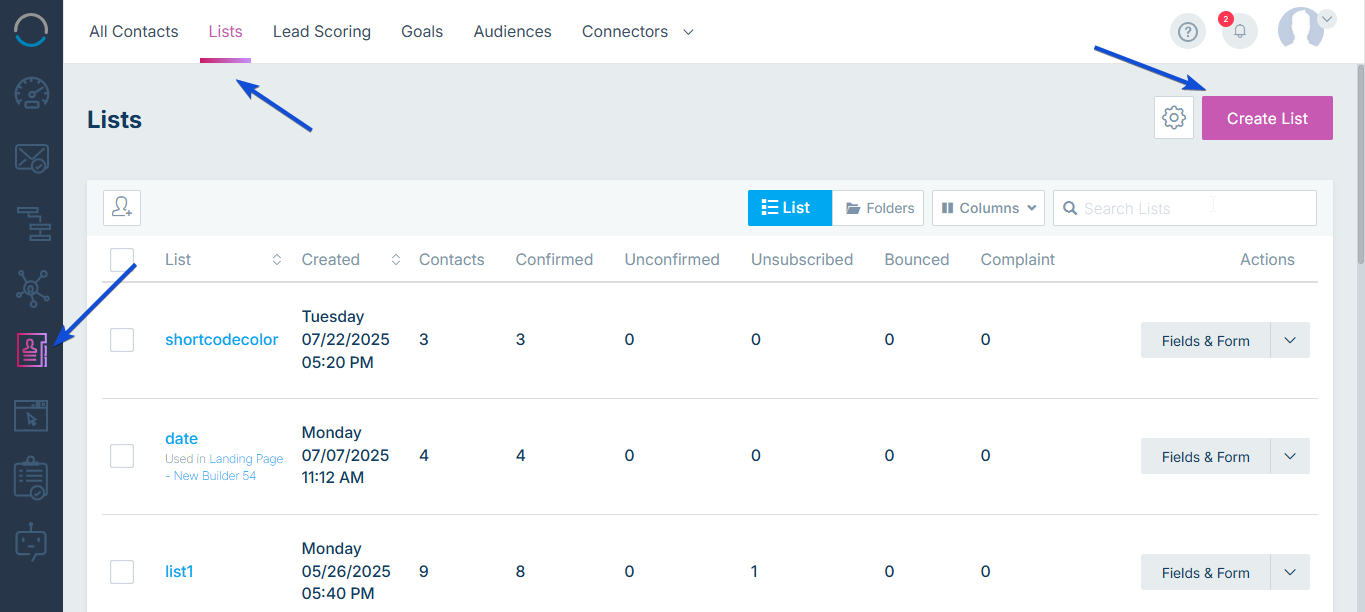
Task: Open the clipboard checklist icon in sidebar
Action: tap(31, 479)
